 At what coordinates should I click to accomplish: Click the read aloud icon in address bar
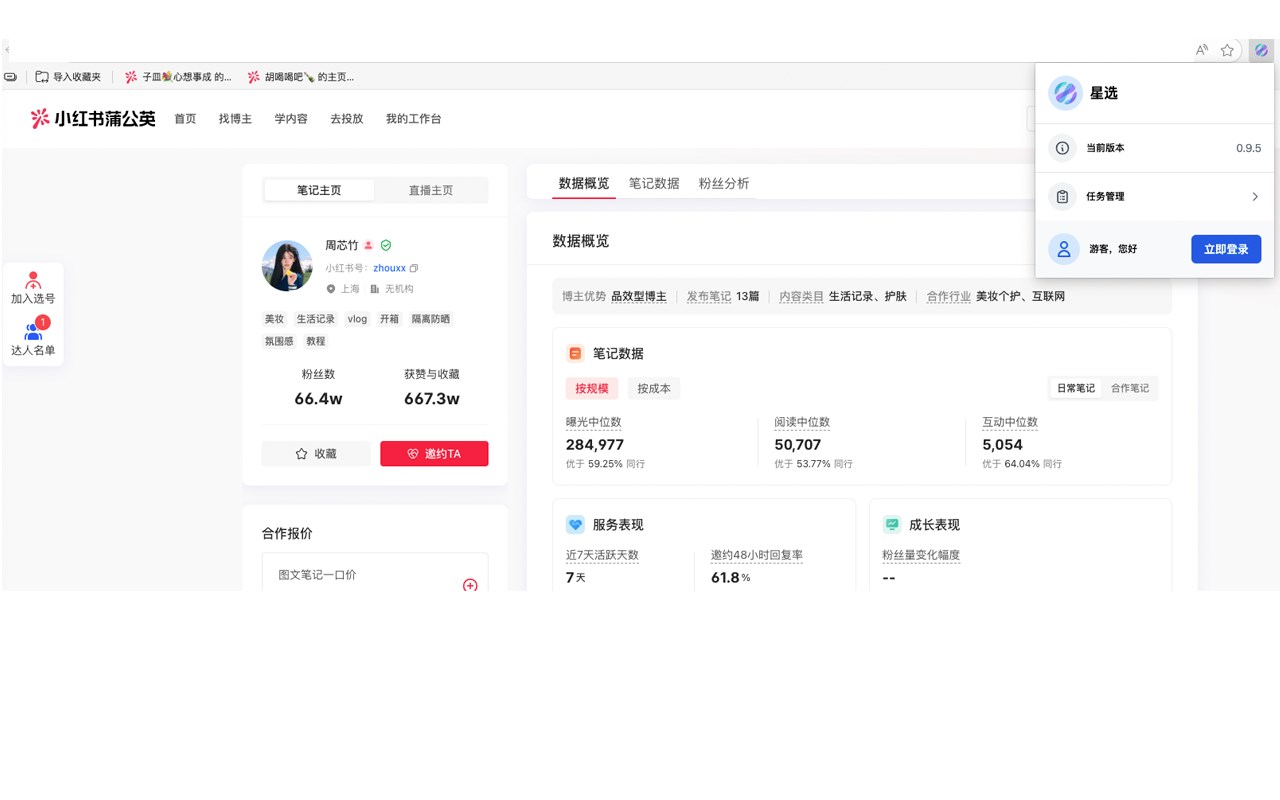1202,50
